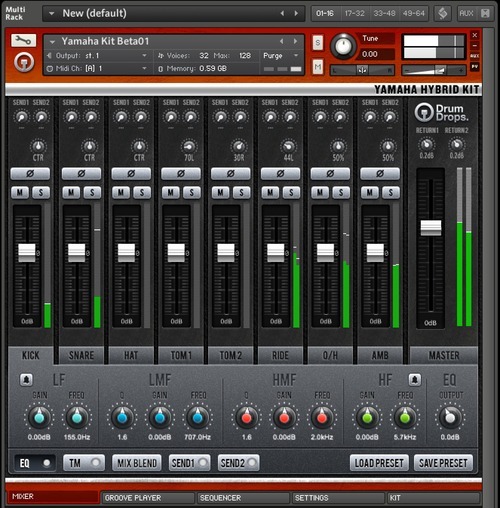
Task: Solo the AMB channel
Action: point(390,192)
